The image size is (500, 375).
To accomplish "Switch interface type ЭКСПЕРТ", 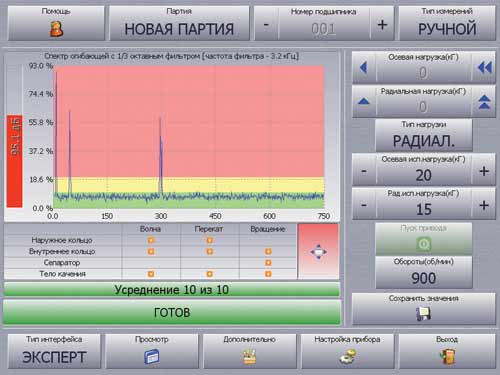I will 54,351.
